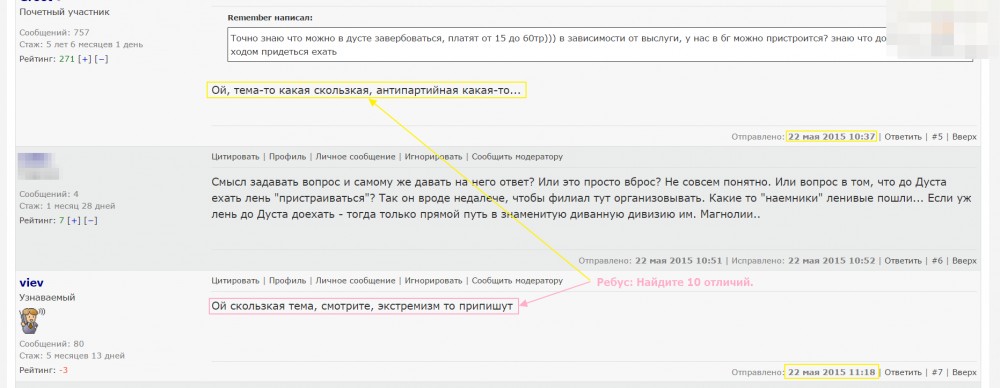Click the post text starting 'Смысл задавать вопрос'

[x=591, y=198]
